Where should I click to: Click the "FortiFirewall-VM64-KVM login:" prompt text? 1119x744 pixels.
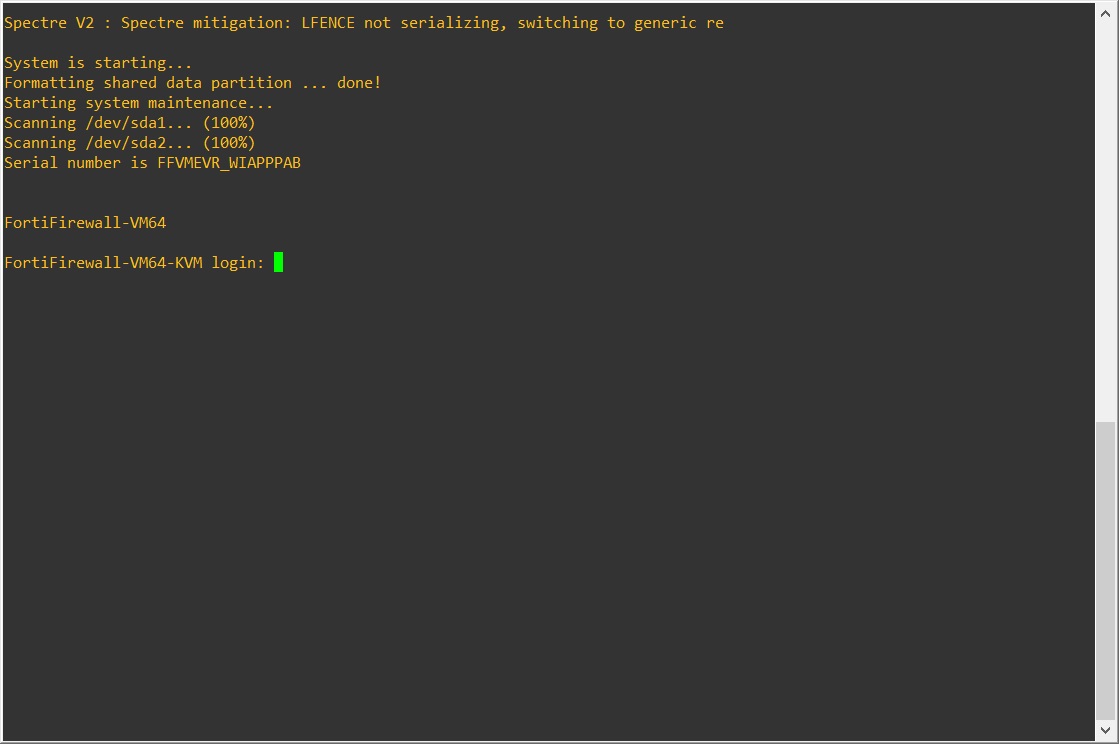(134, 263)
